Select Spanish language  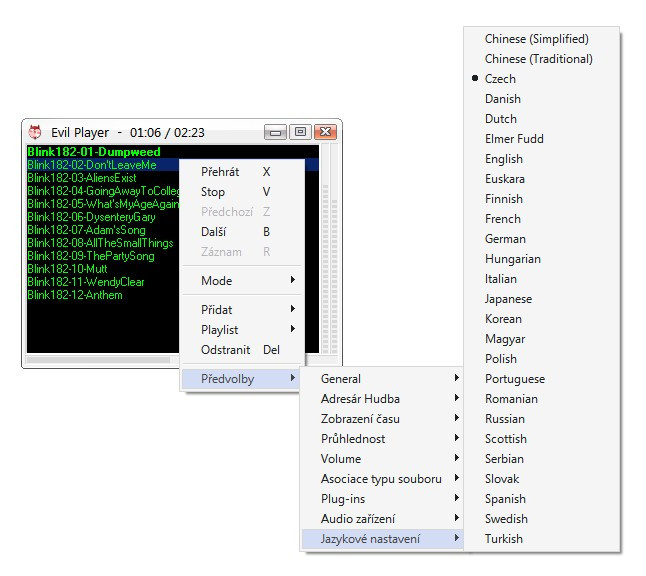542,499
